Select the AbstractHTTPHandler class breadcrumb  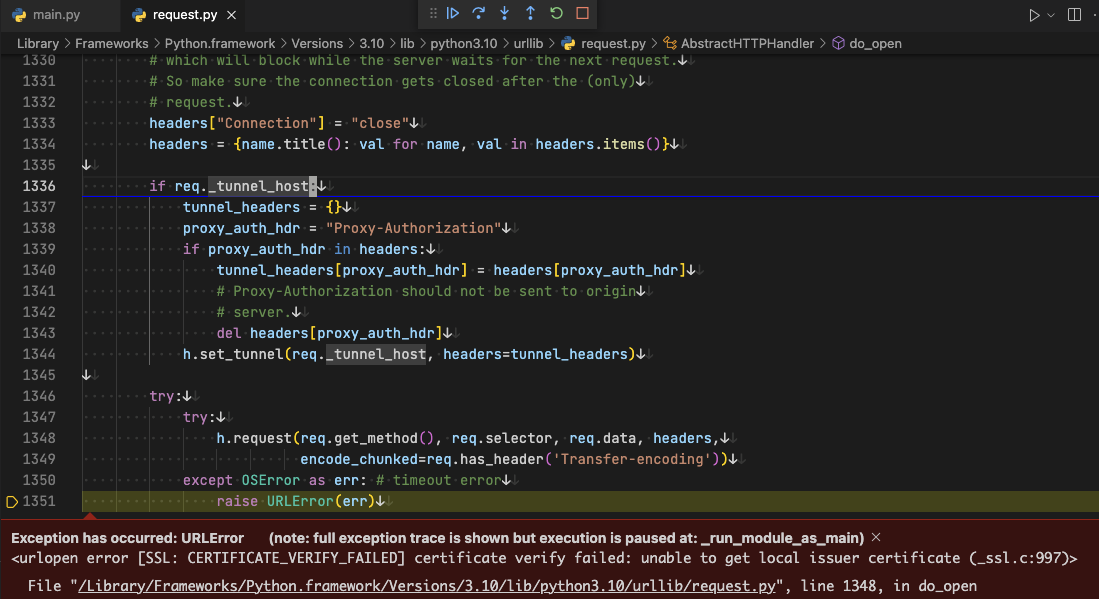coord(739,43)
